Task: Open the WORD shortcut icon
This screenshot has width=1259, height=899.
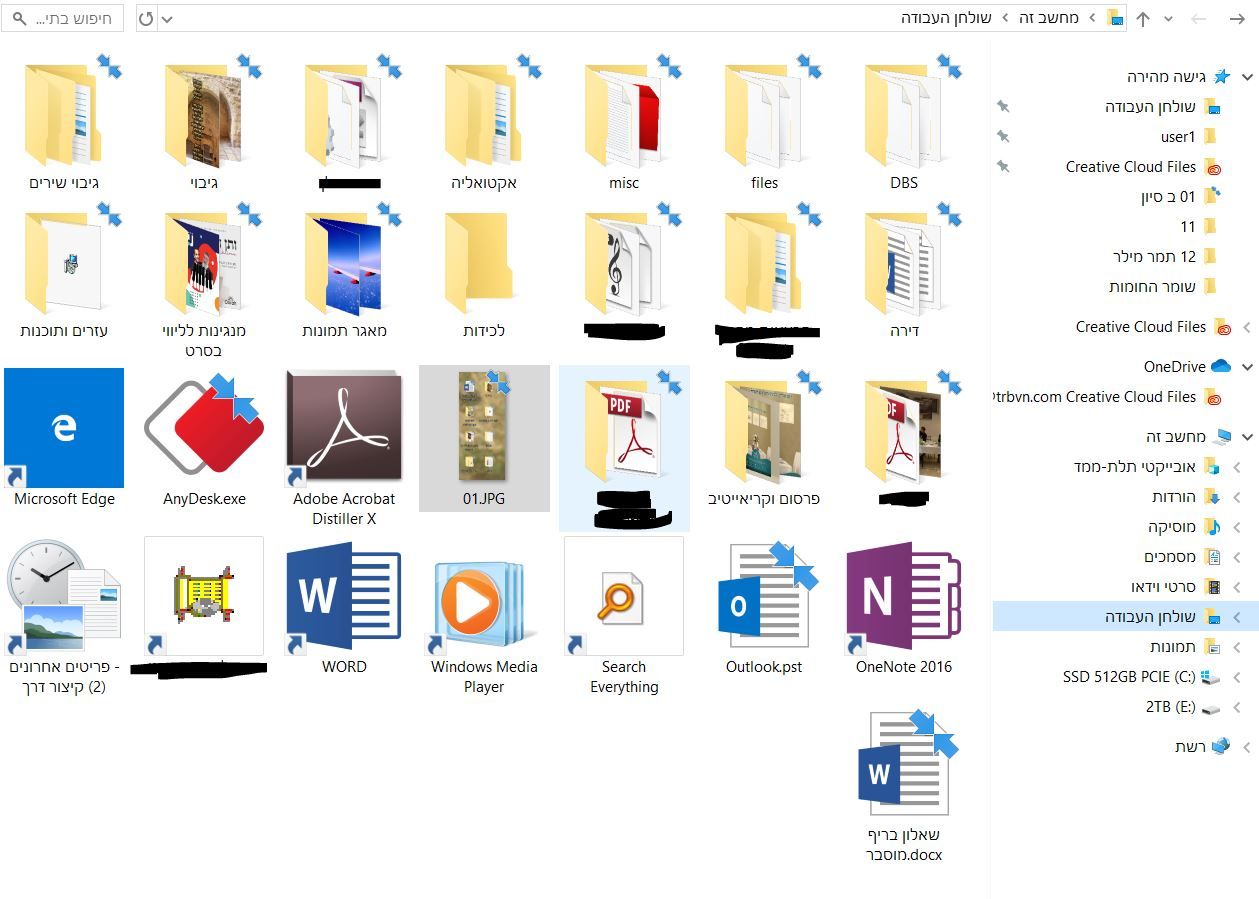Action: (x=344, y=597)
